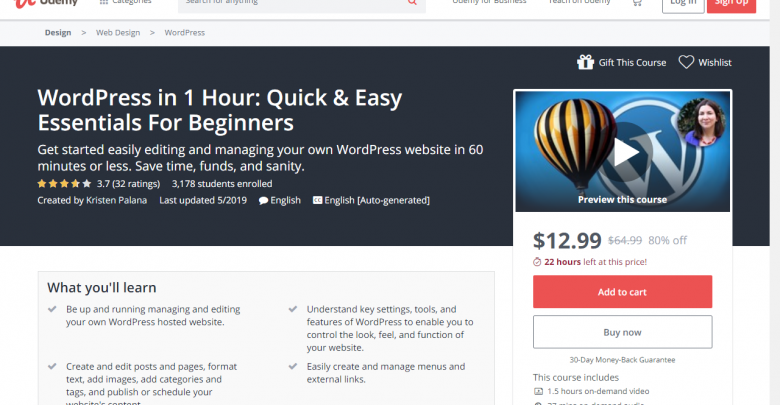Open instructor Kristen Palana's profile
The height and width of the screenshot is (405, 780).
click(116, 200)
